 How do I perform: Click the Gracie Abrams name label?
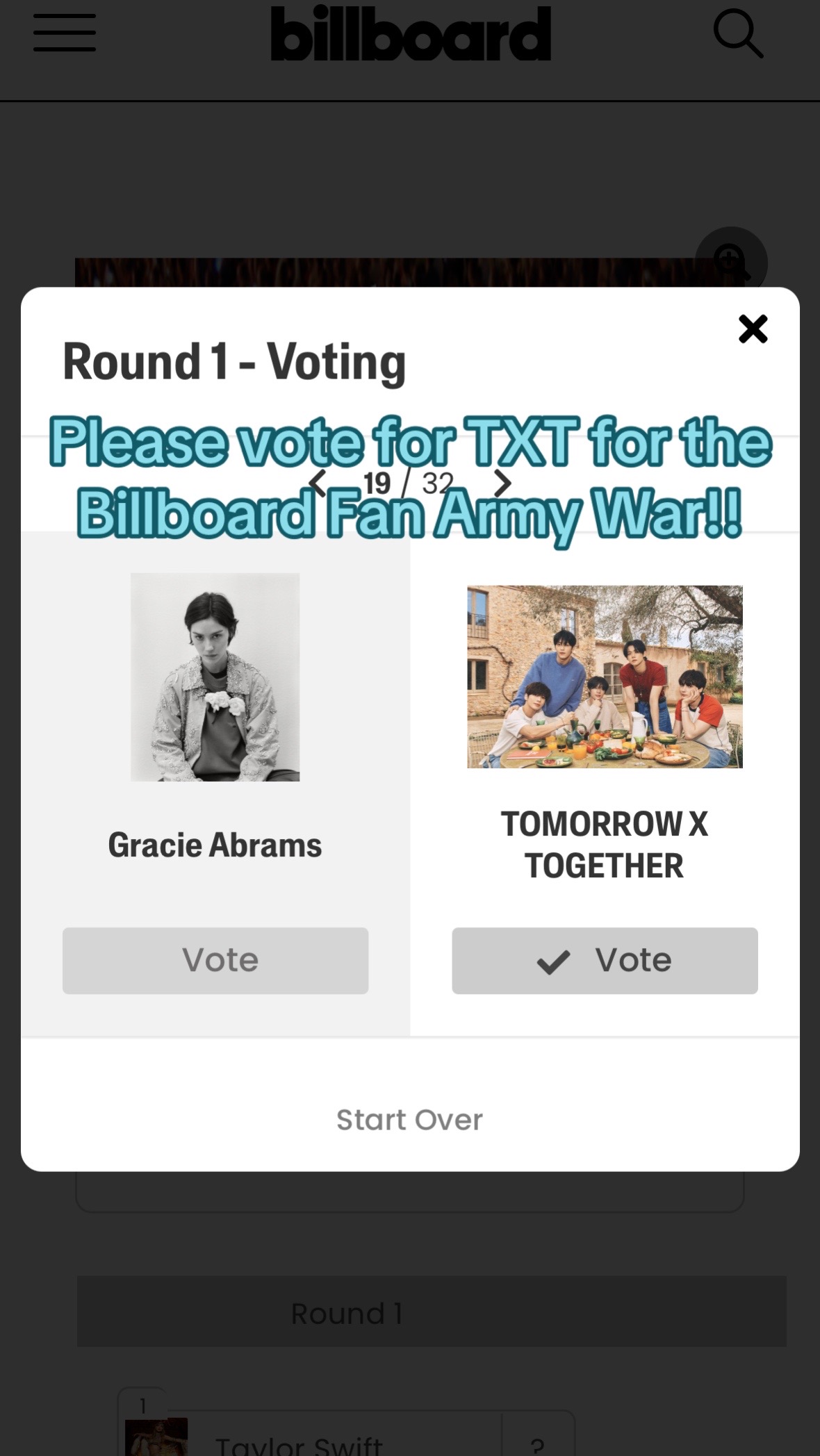tap(215, 845)
